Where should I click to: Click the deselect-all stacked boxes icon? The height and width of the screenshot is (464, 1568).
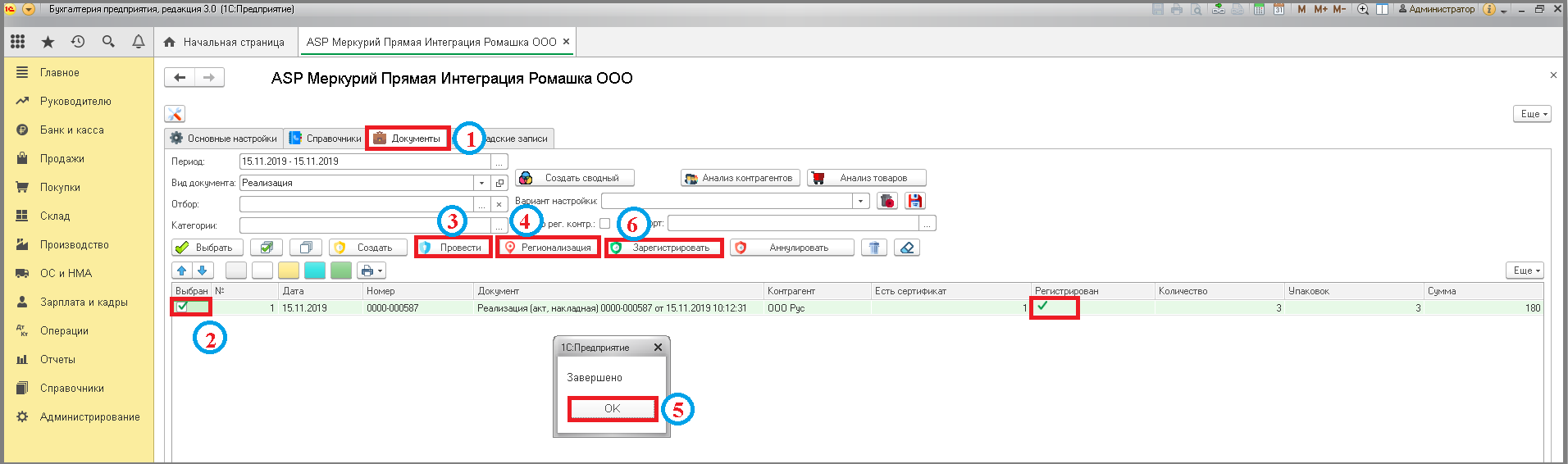305,248
